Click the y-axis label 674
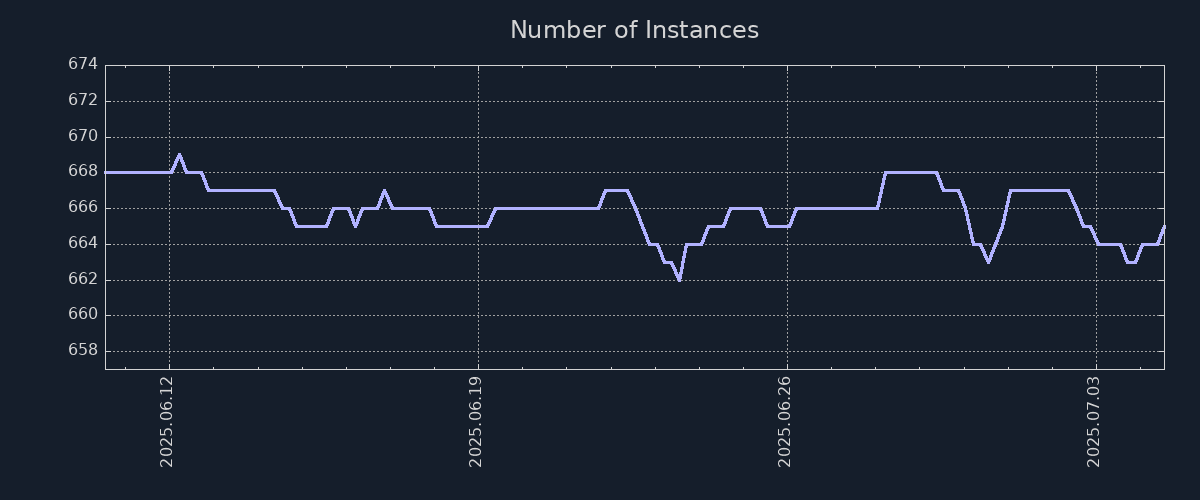Screen dimensions: 1200x500 point(83,64)
